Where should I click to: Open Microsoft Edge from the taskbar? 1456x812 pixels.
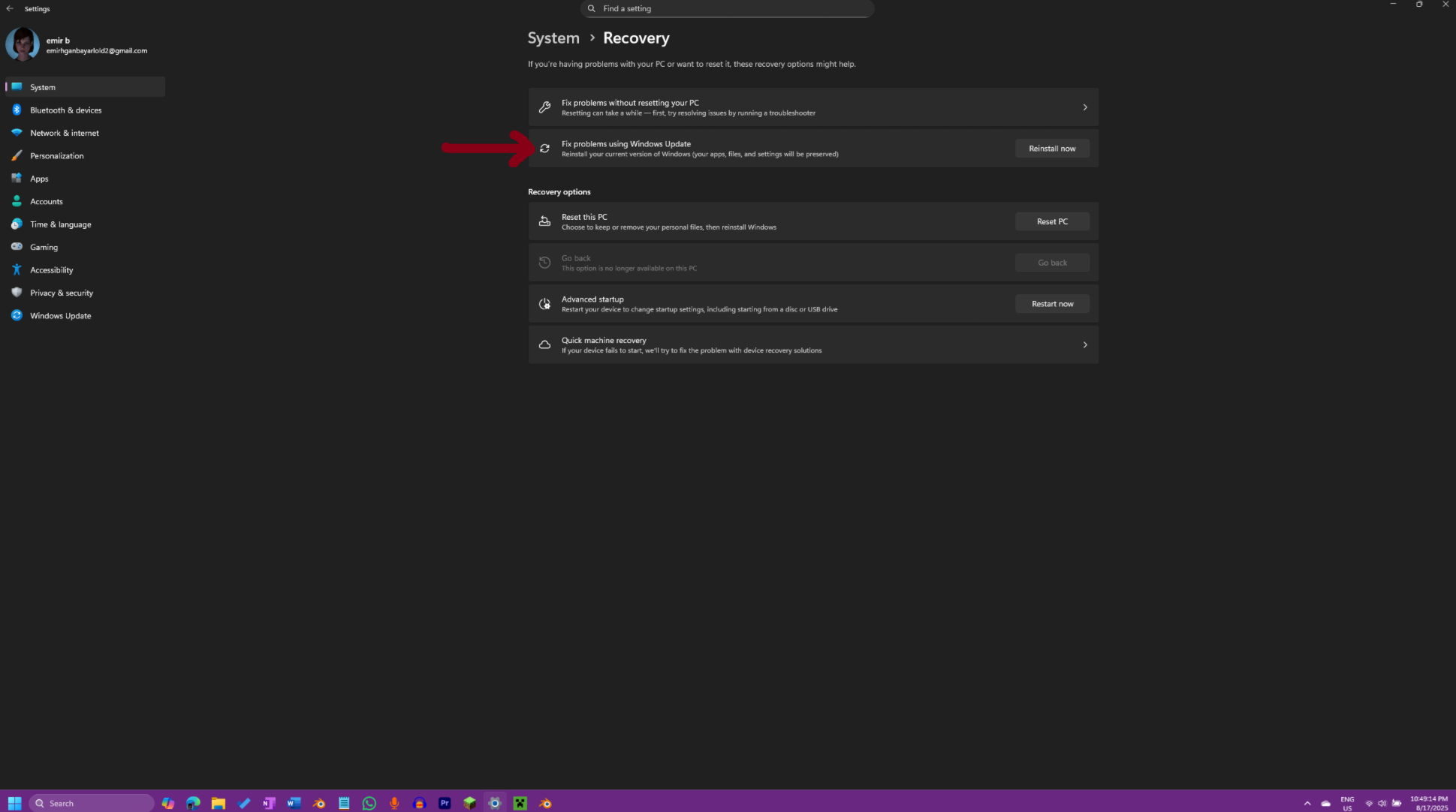click(193, 803)
